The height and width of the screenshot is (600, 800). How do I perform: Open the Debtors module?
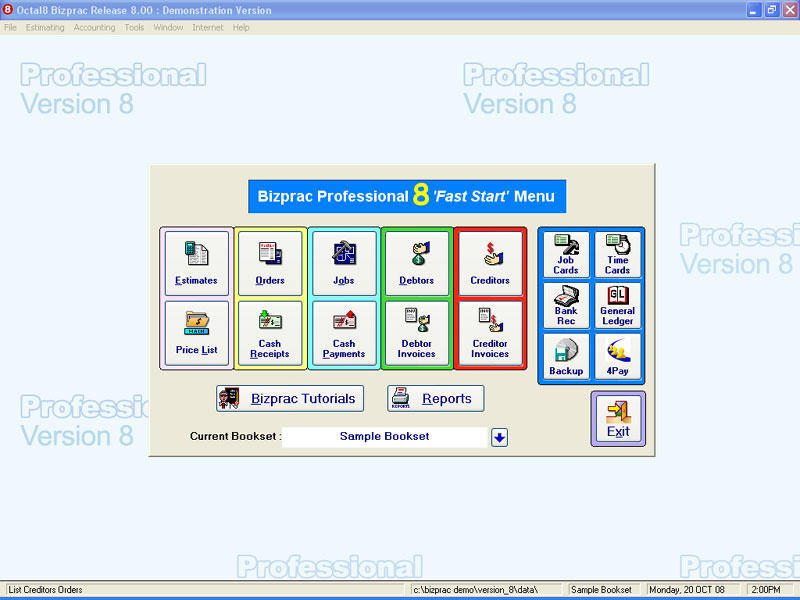[417, 263]
